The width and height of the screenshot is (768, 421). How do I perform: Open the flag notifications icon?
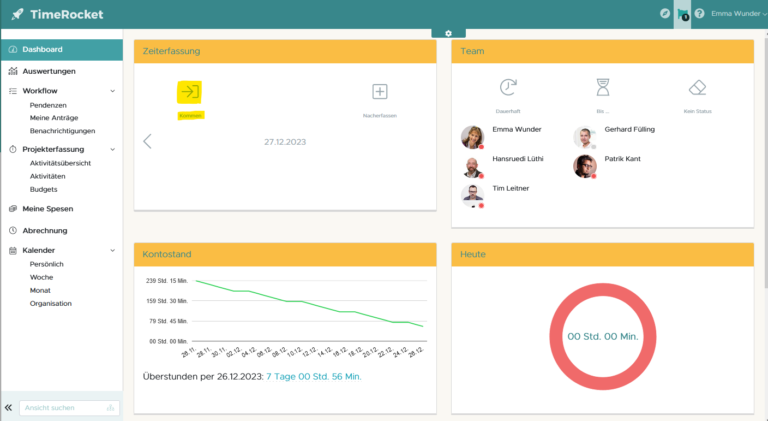(x=682, y=14)
